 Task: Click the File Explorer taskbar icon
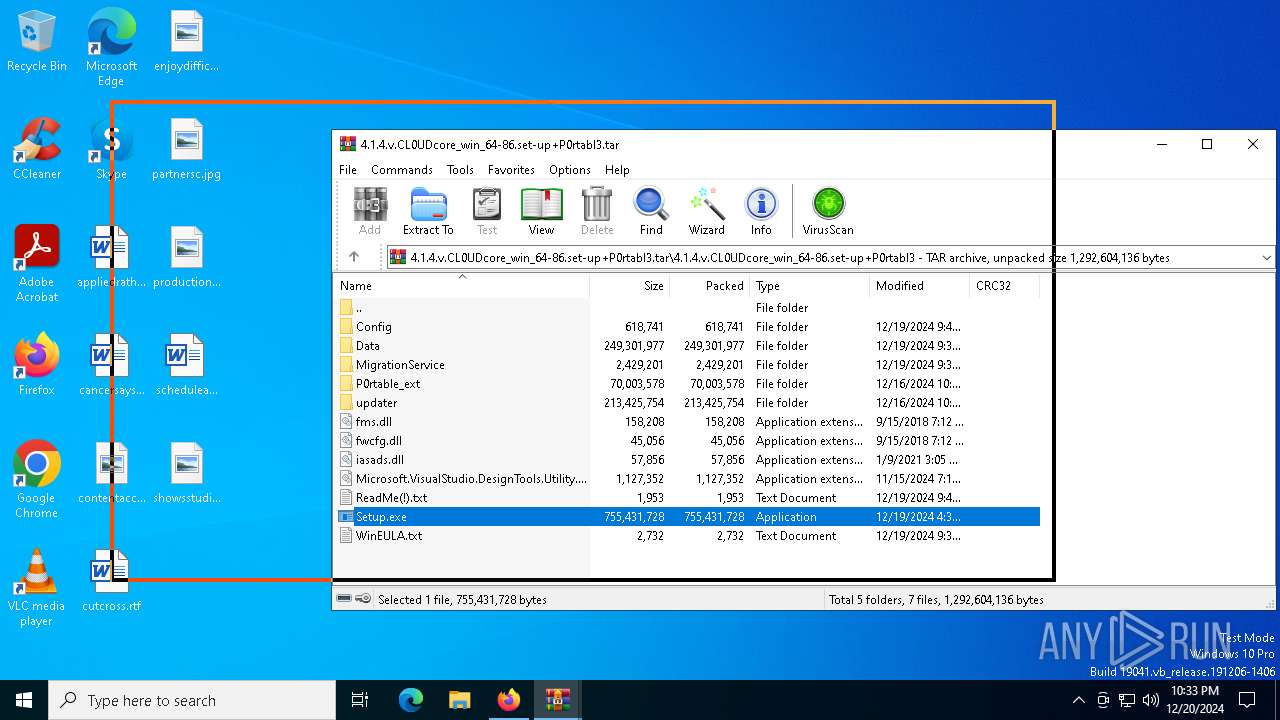(x=459, y=700)
